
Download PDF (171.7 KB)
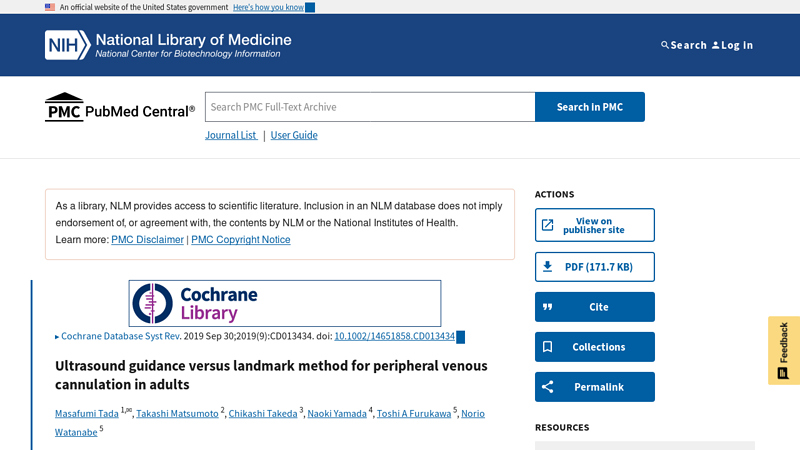pos(595,267)
